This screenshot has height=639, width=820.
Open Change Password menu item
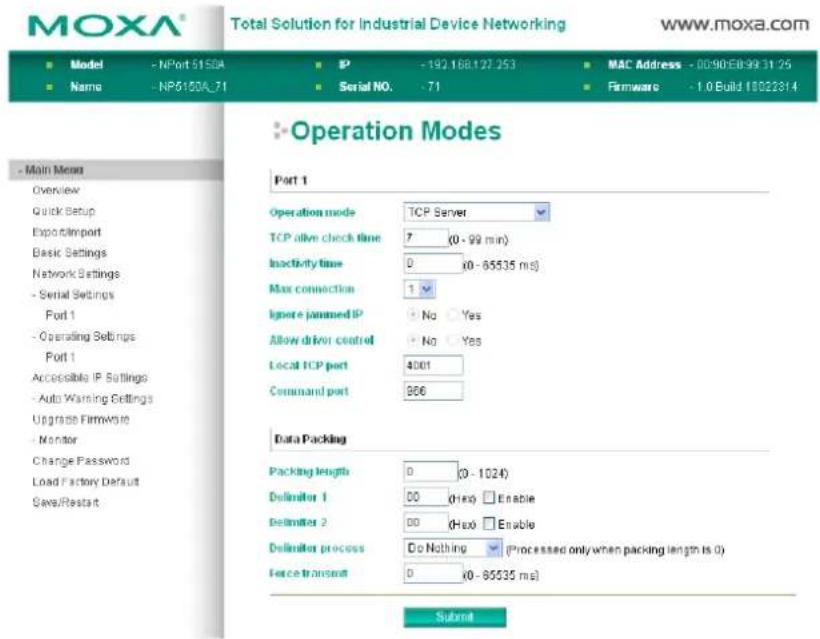81,461
